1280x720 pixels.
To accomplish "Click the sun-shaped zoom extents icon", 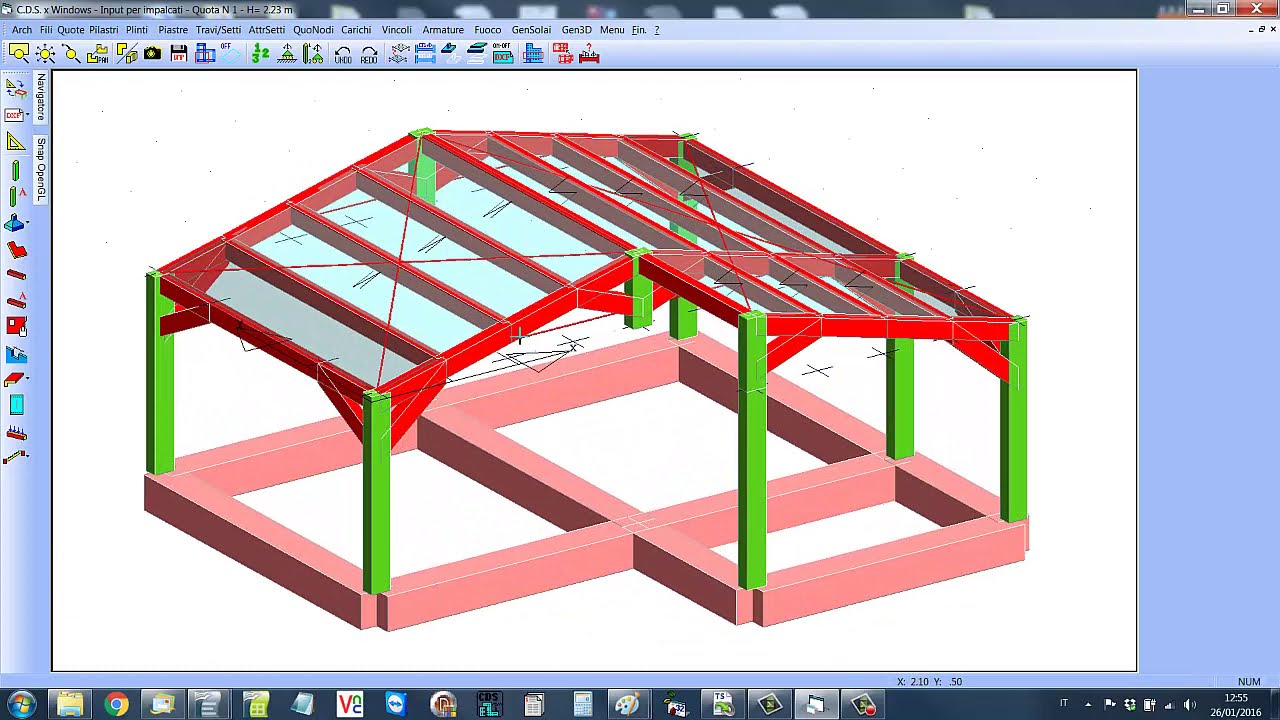I will coord(46,54).
